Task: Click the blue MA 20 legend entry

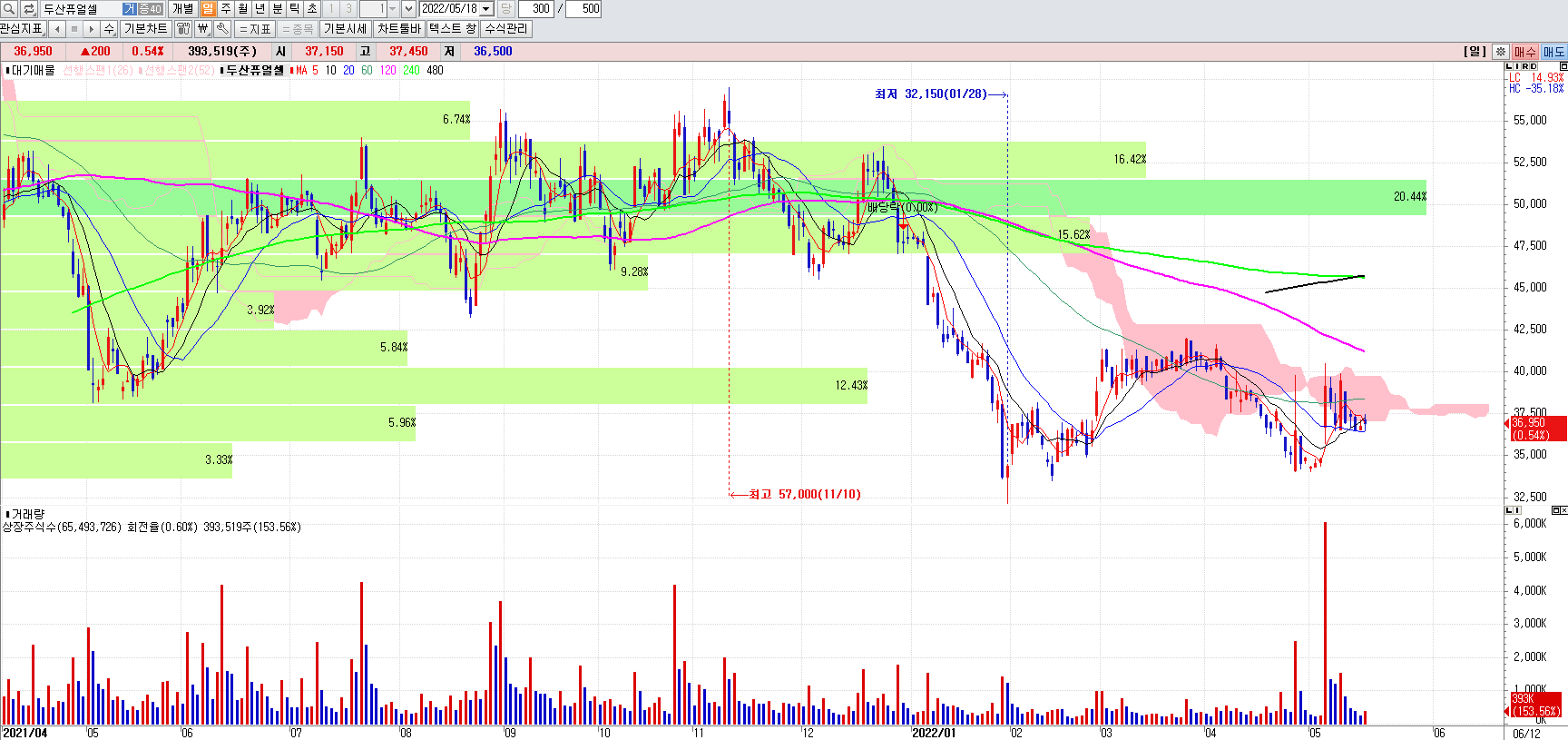Action: click(348, 70)
